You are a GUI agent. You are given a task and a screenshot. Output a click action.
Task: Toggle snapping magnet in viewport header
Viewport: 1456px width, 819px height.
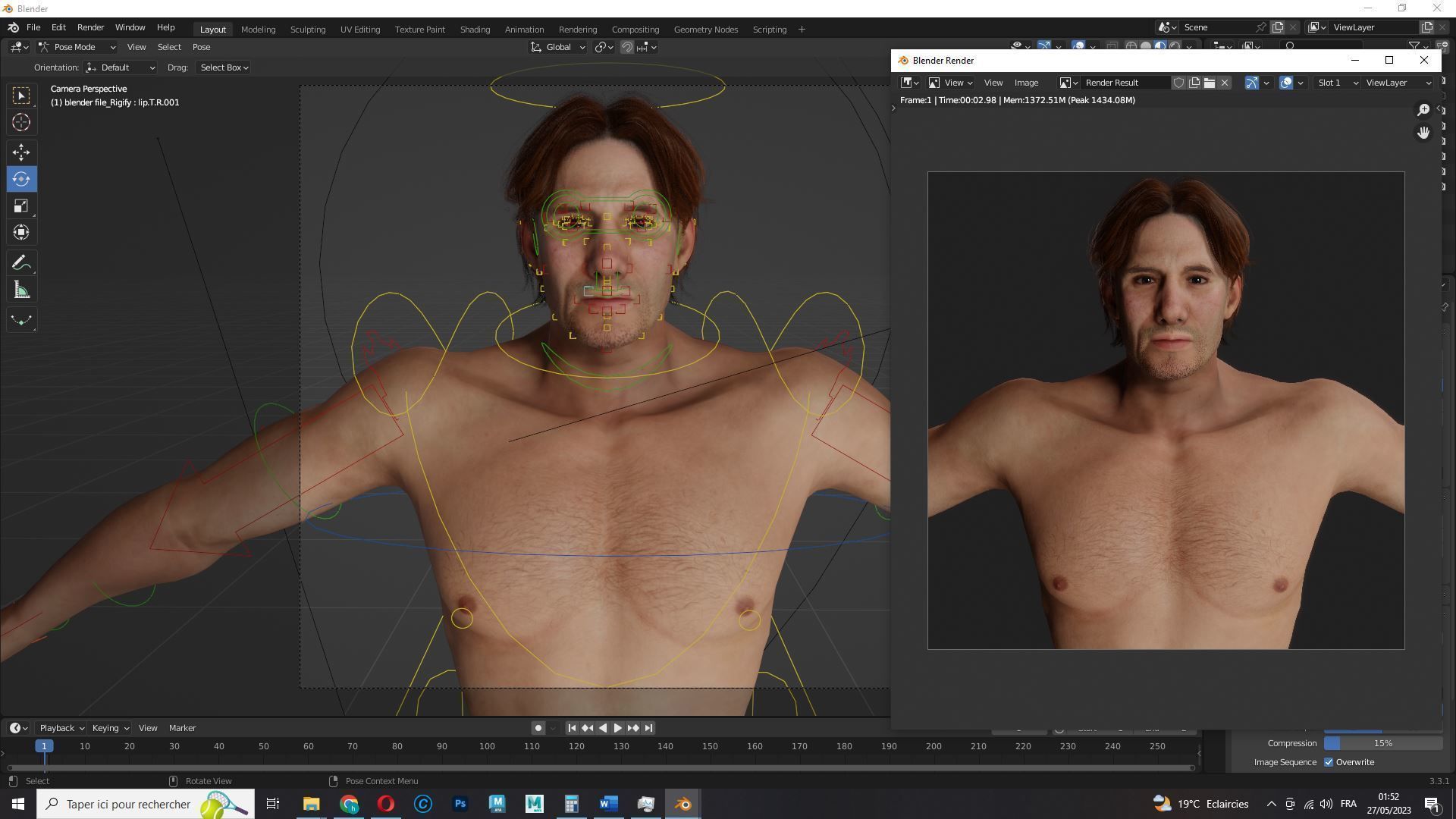click(627, 47)
